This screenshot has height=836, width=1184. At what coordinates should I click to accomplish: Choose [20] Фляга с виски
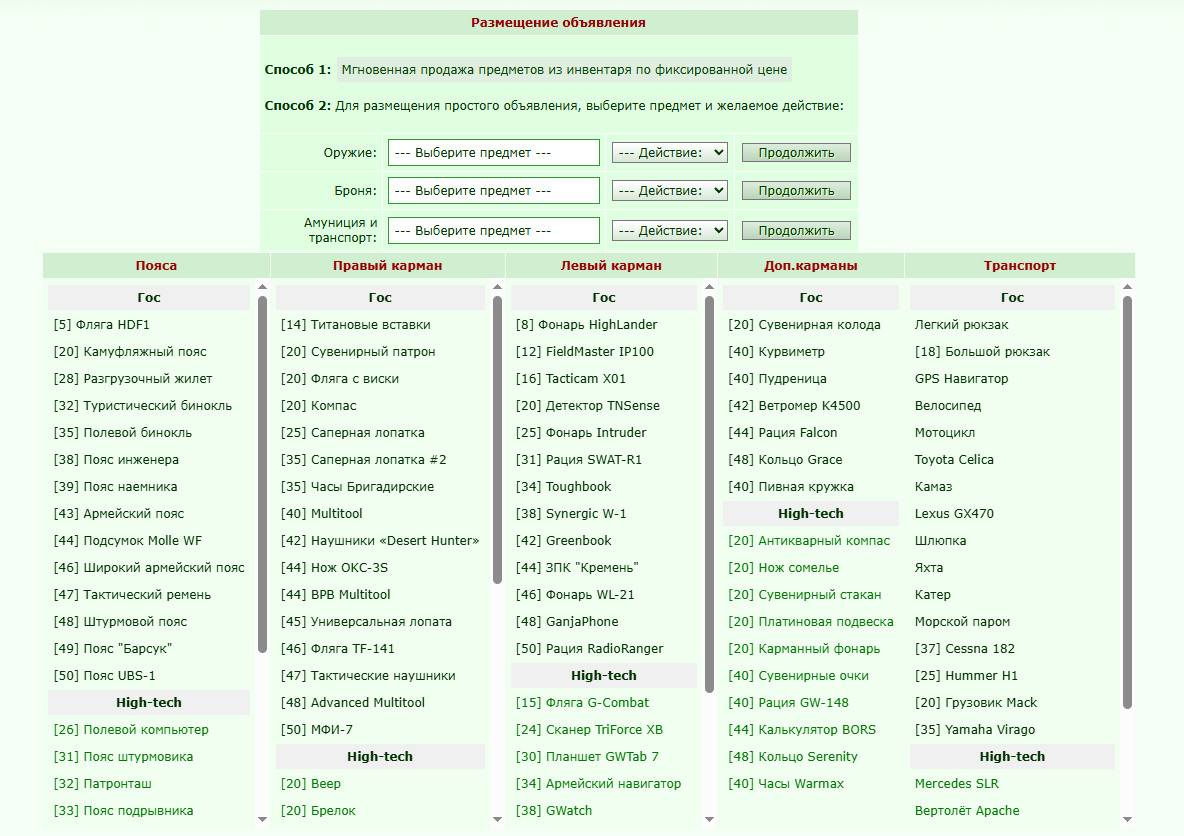click(x=340, y=379)
